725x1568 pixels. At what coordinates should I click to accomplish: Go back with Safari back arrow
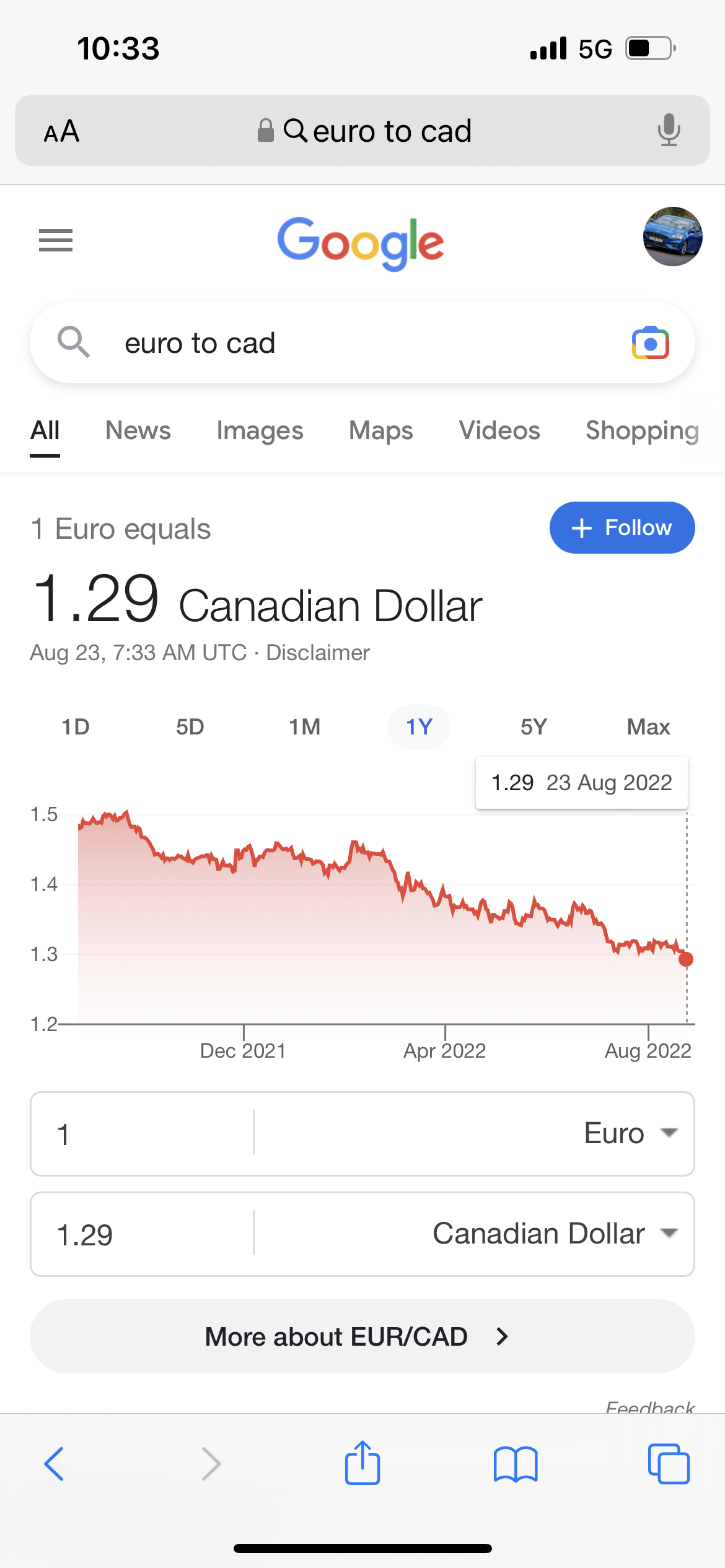point(55,1464)
